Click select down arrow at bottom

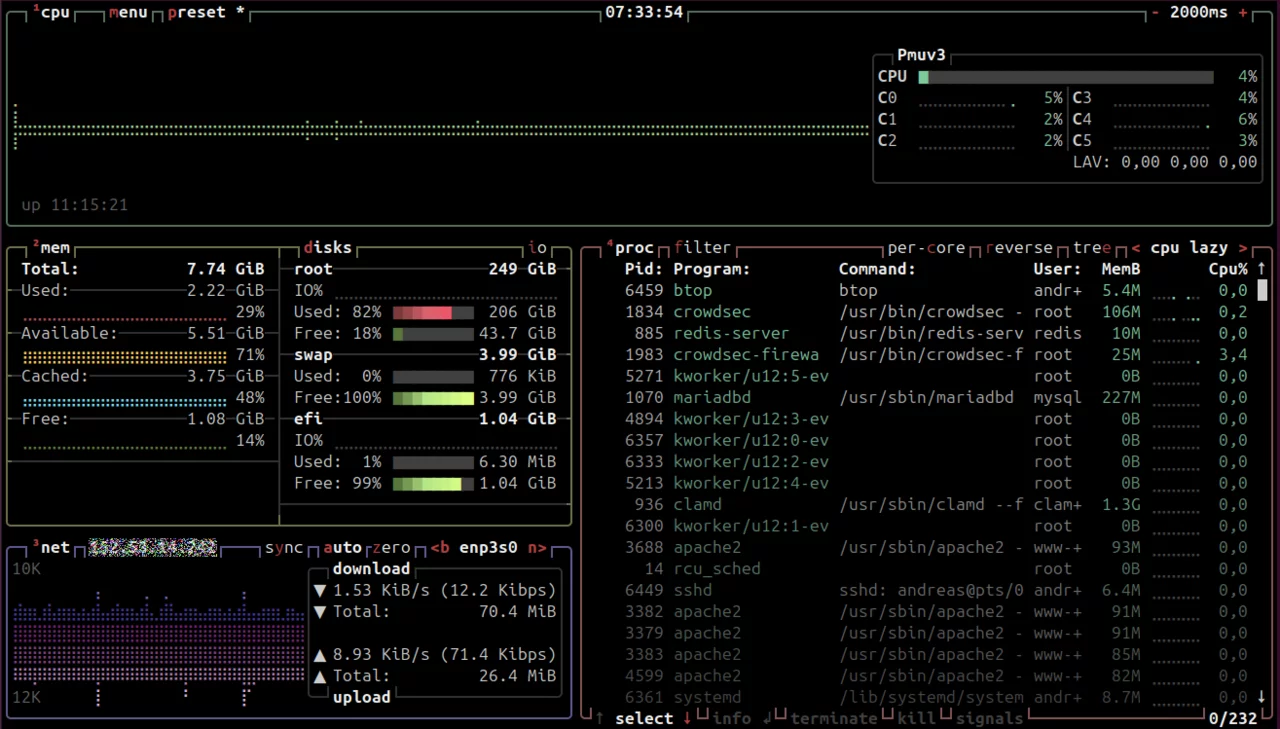coord(687,718)
